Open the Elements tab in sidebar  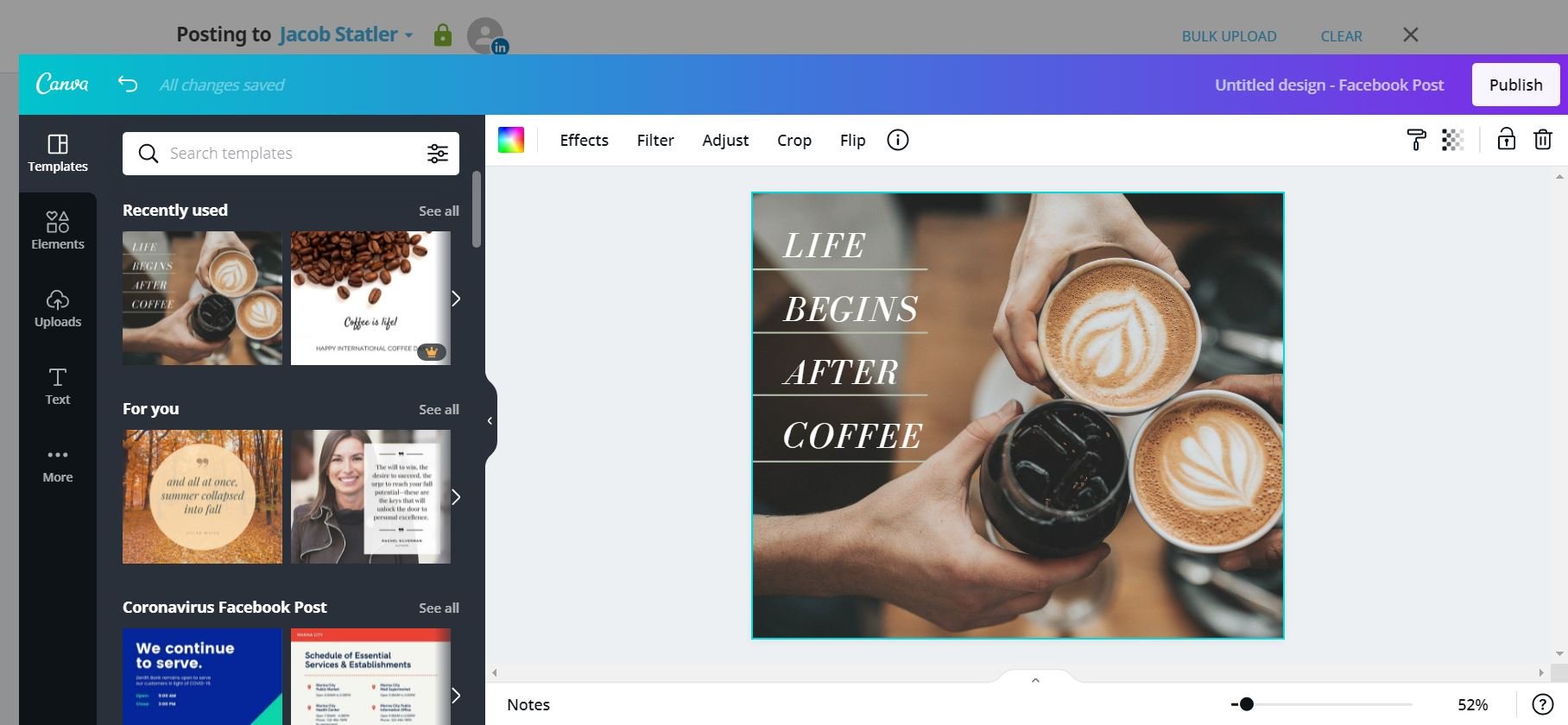[58, 230]
